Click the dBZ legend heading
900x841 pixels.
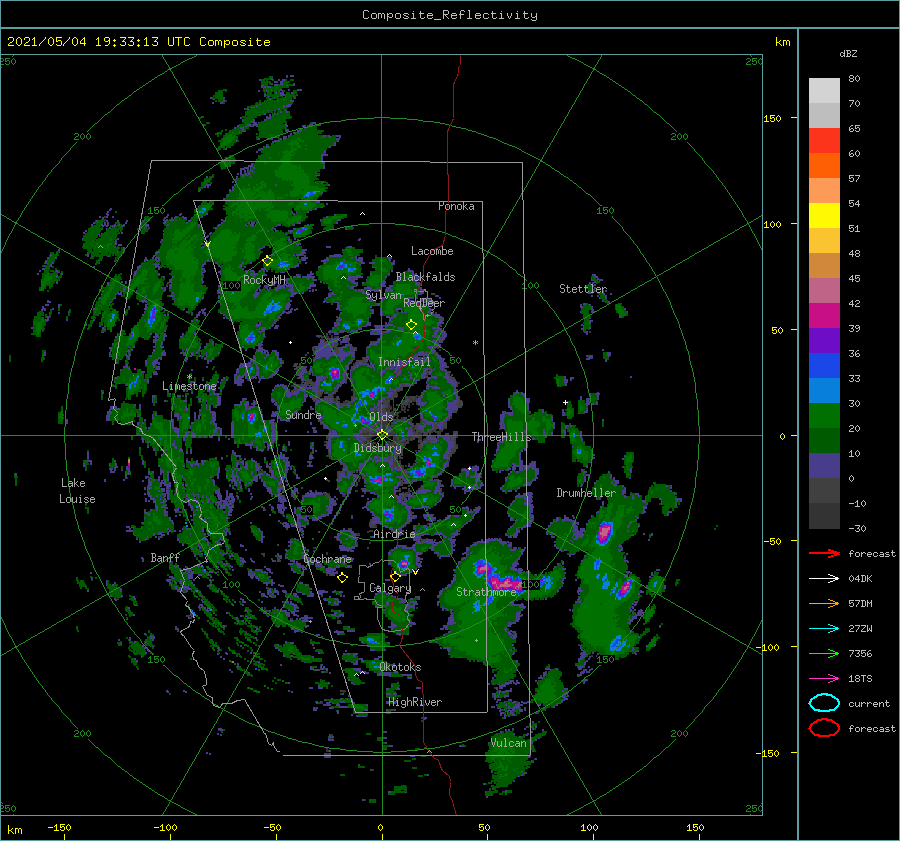pyautogui.click(x=848, y=53)
